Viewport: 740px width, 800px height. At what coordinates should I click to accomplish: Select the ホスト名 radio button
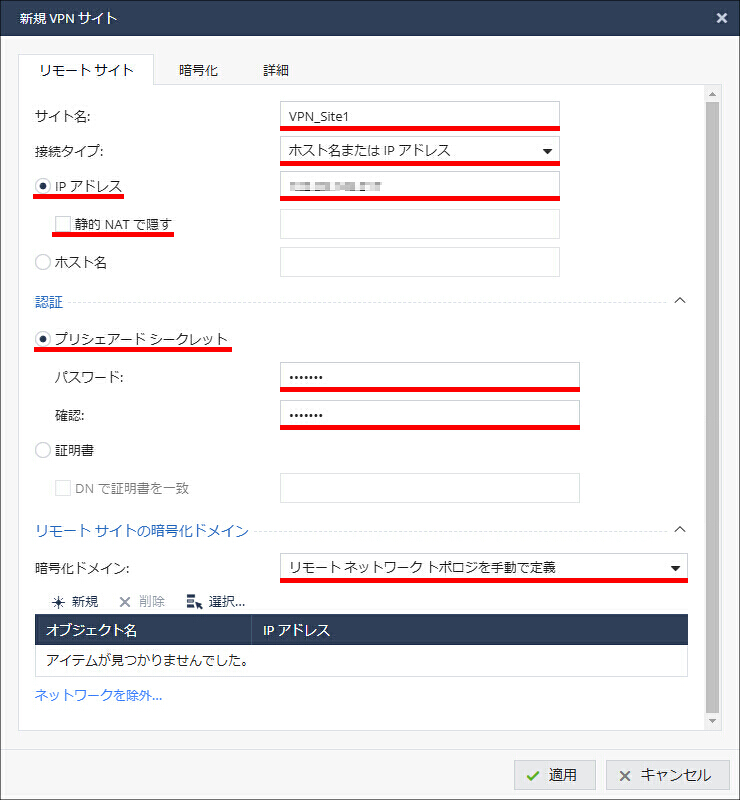point(43,262)
